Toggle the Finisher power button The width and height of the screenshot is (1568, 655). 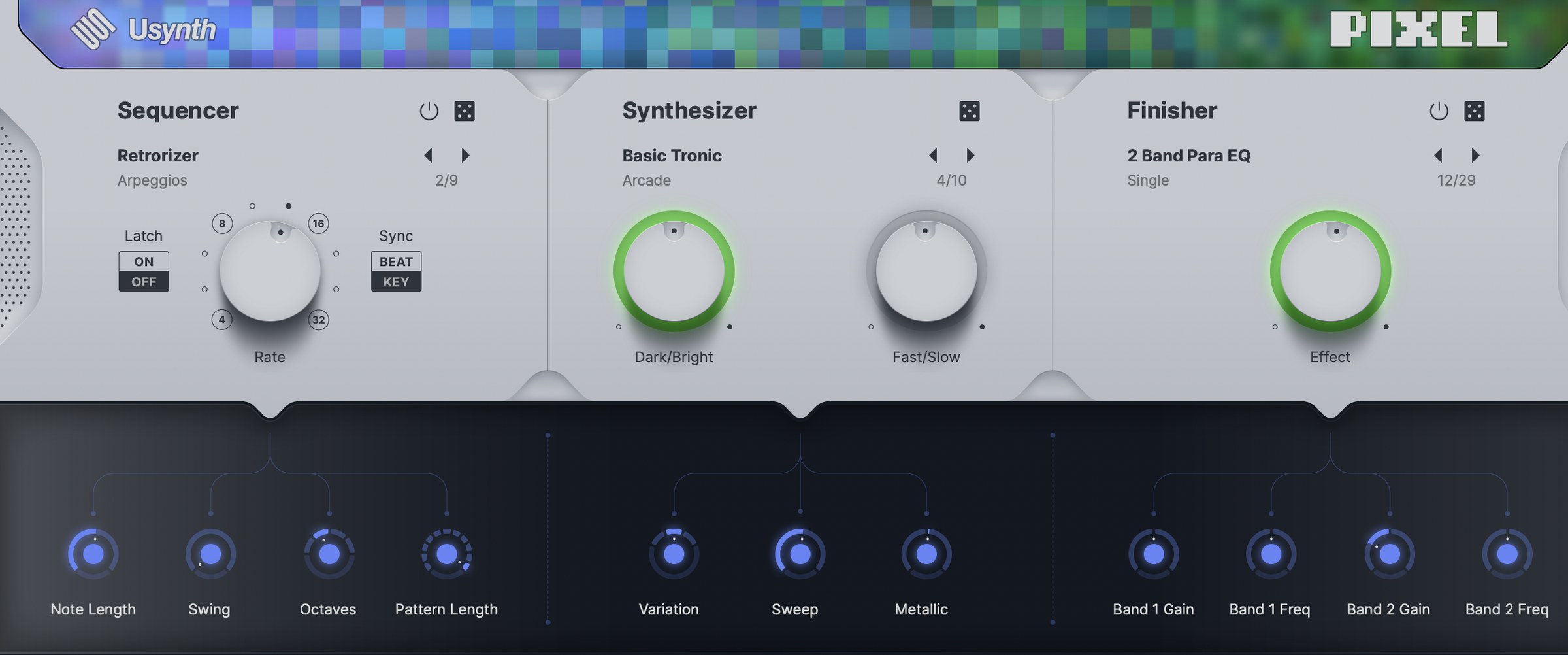click(x=1439, y=111)
